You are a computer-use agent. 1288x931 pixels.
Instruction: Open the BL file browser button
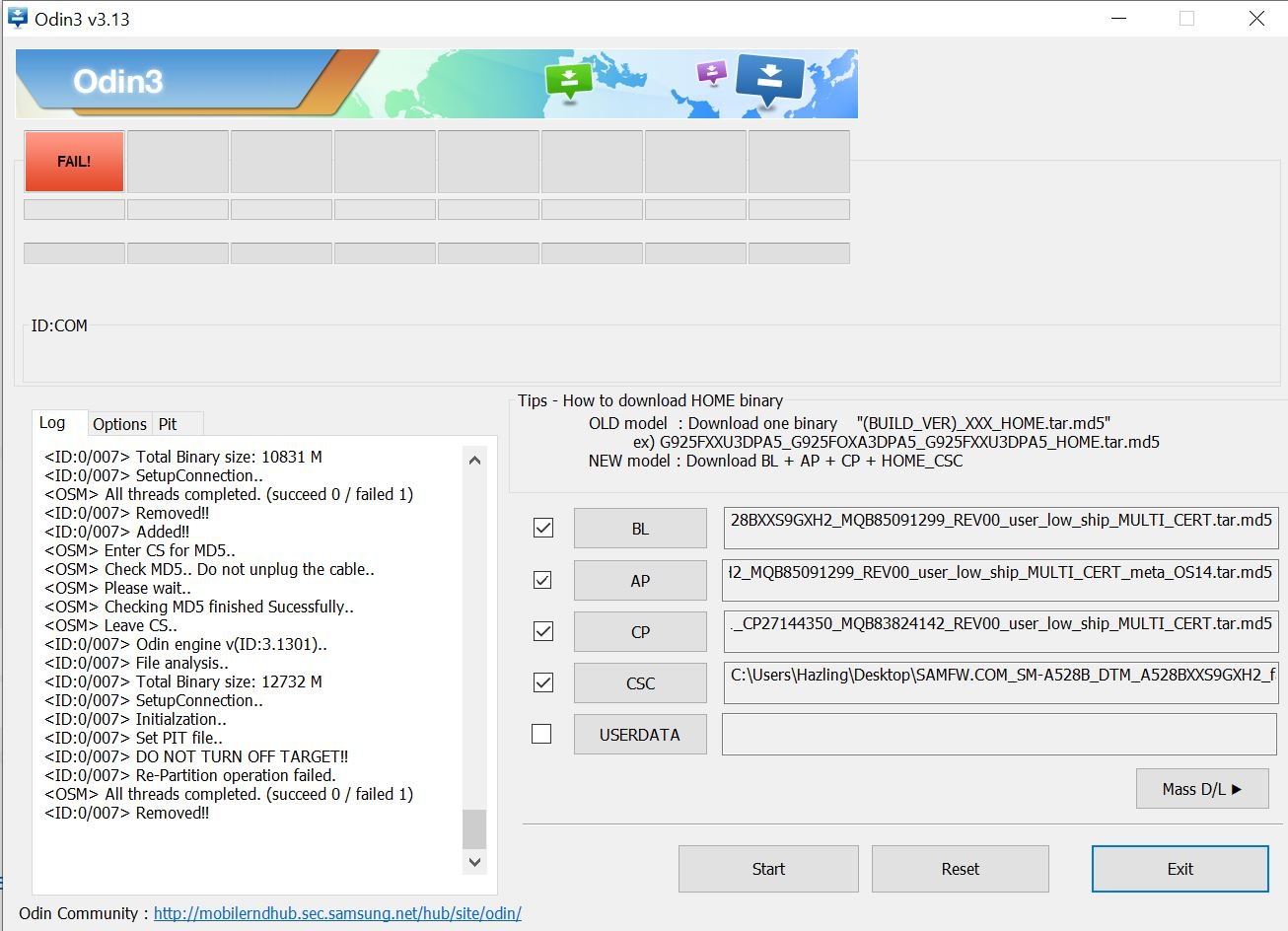click(x=640, y=529)
